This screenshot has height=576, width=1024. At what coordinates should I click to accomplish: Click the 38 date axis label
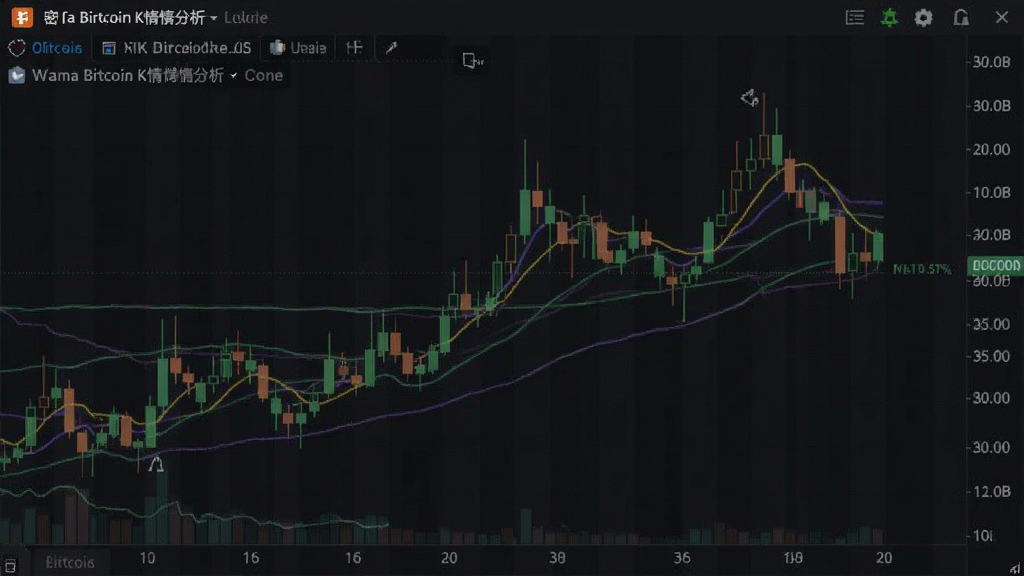[x=557, y=558]
